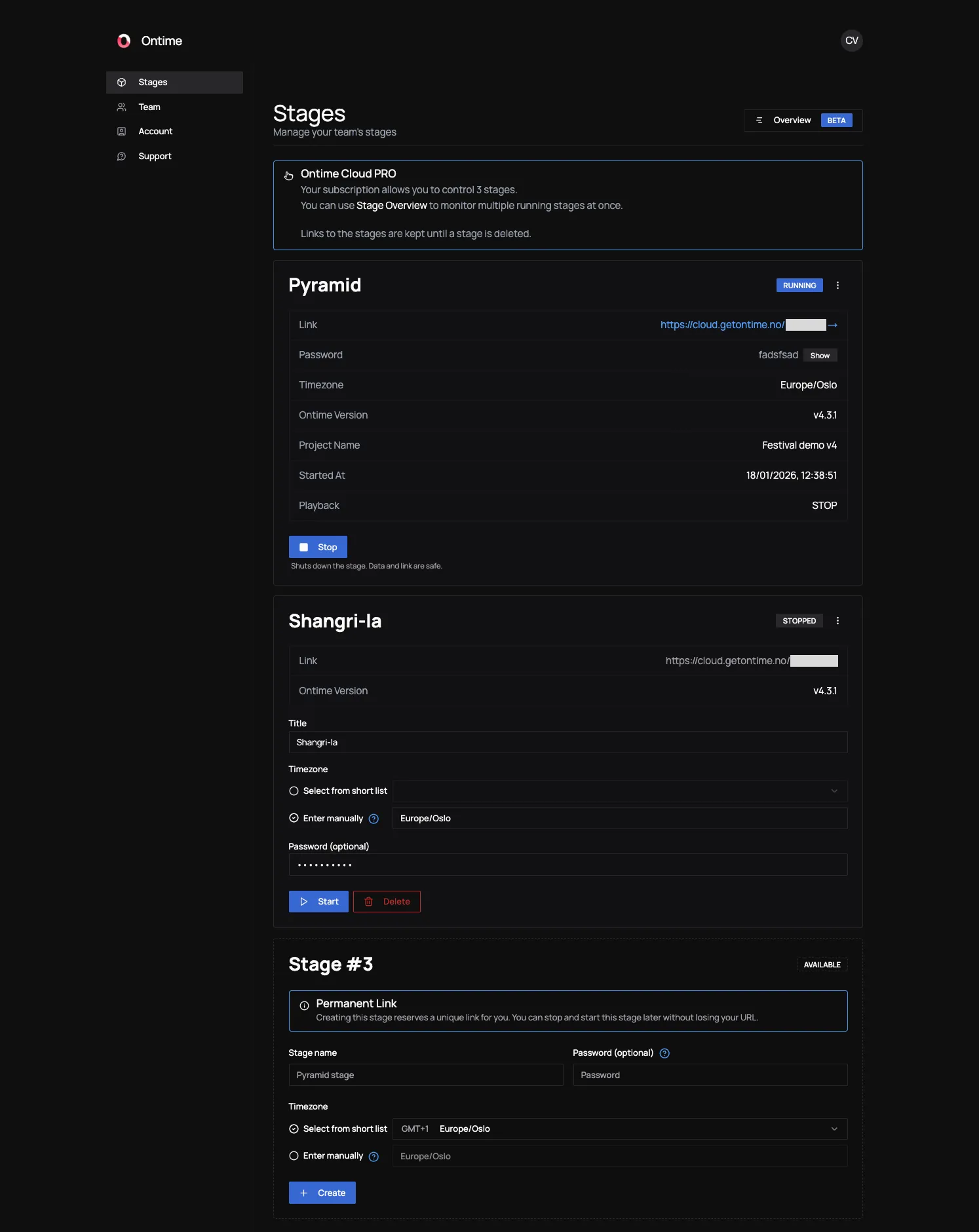Click the arrow icon beside Pyramid link
The height and width of the screenshot is (1232, 979).
point(833,326)
